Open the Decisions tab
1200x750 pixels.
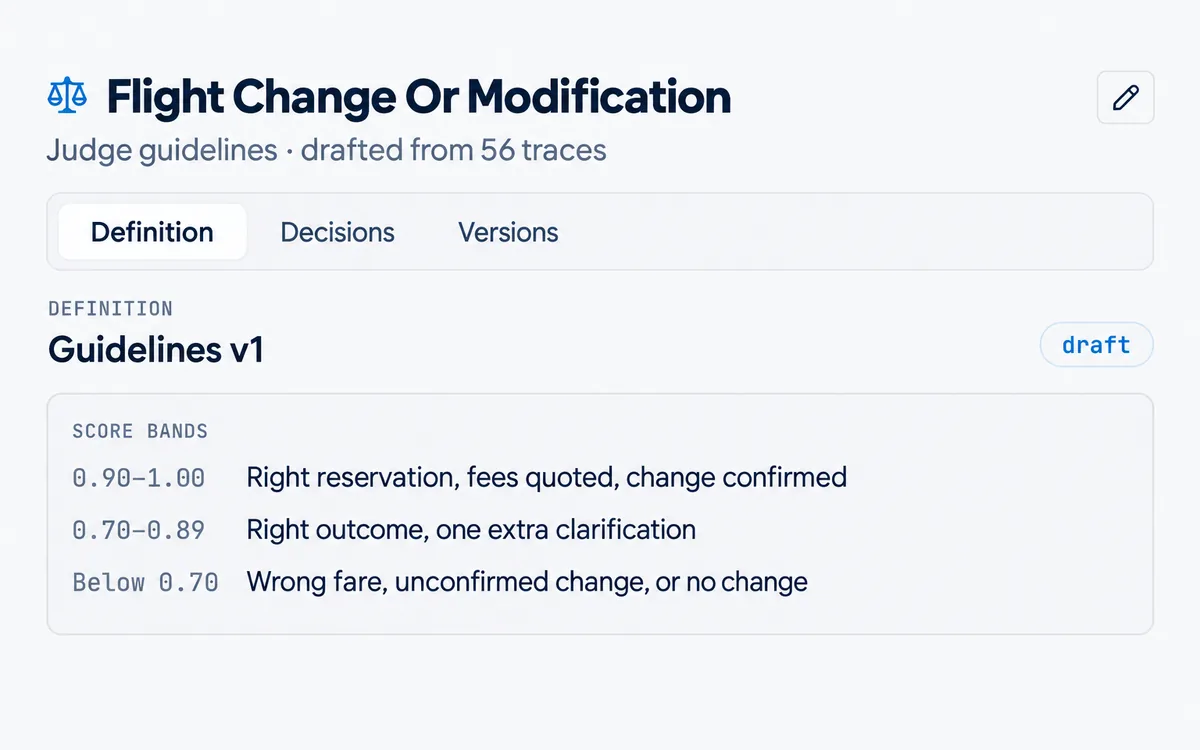tap(338, 232)
